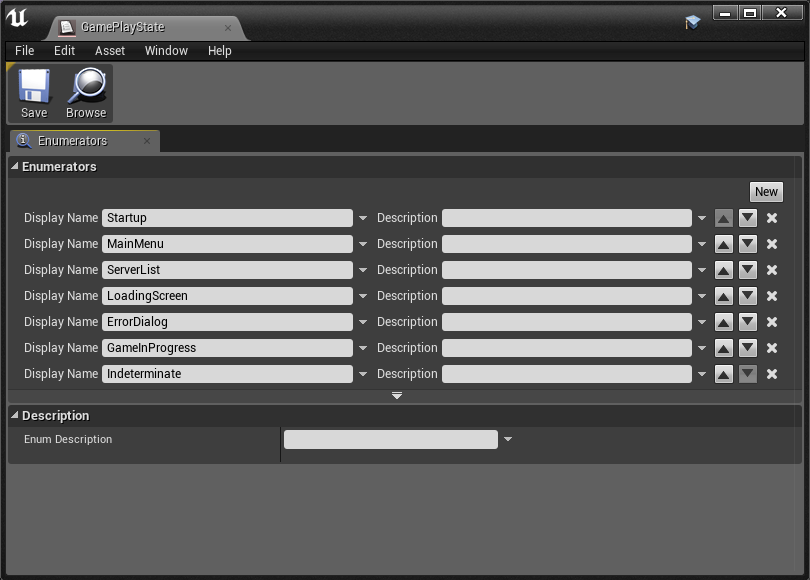
Task: Open ErrorDialog description dropdown arrow
Action: [702, 322]
